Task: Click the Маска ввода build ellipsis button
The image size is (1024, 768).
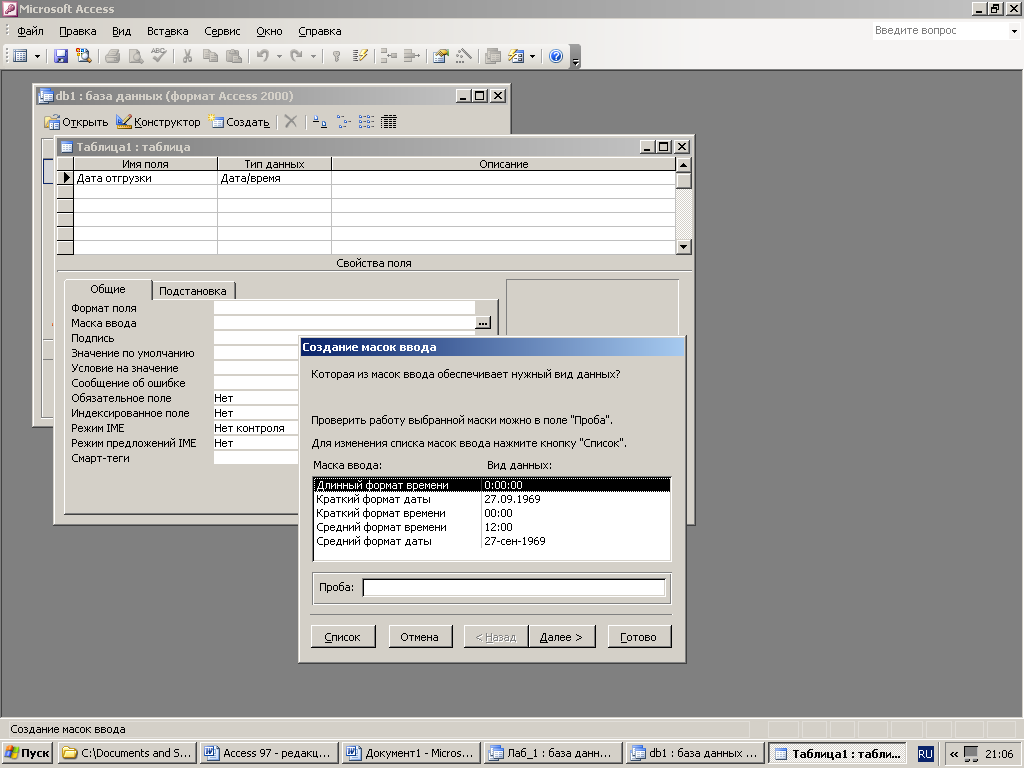Action: pyautogui.click(x=483, y=323)
